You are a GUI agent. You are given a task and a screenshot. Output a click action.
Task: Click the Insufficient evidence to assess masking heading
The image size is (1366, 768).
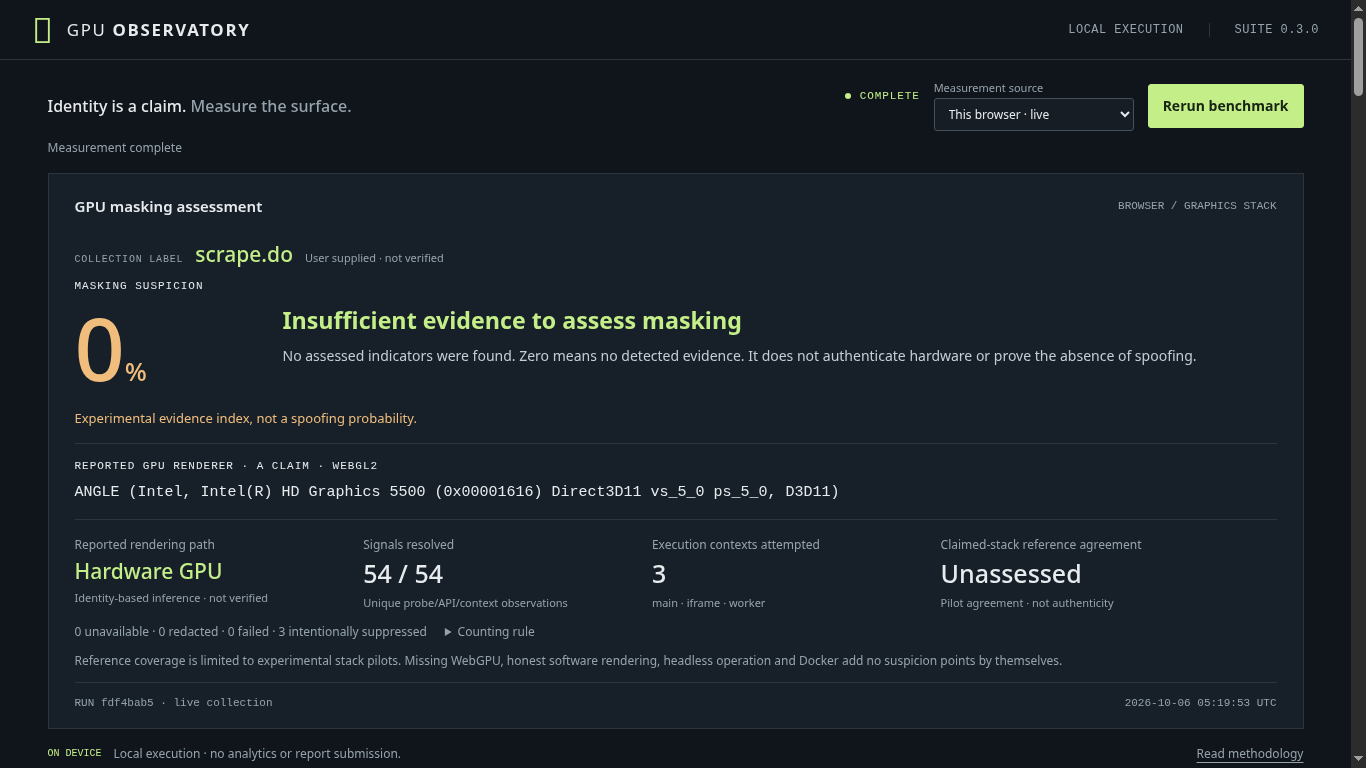[512, 321]
